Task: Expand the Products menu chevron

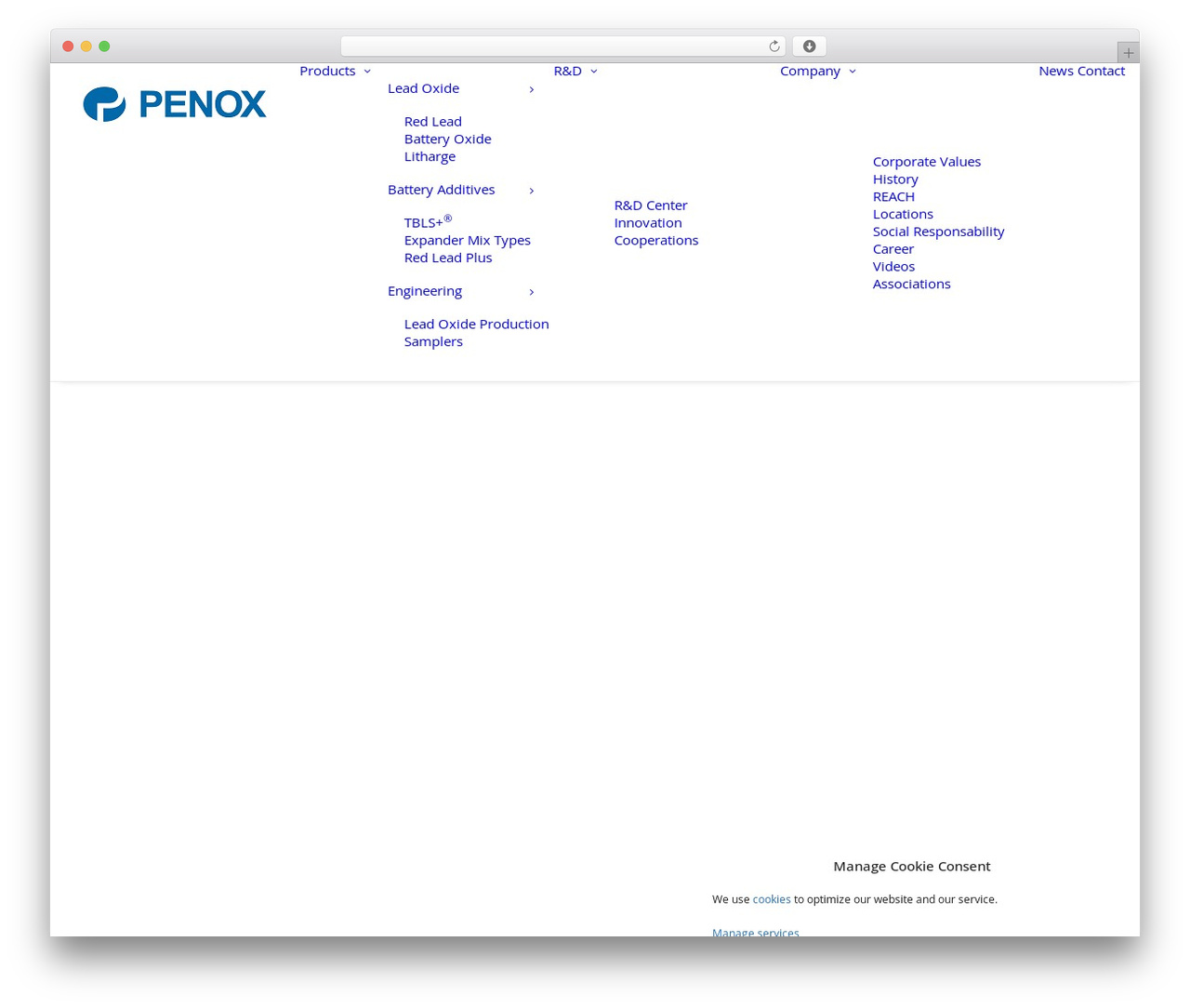Action: coord(367,72)
